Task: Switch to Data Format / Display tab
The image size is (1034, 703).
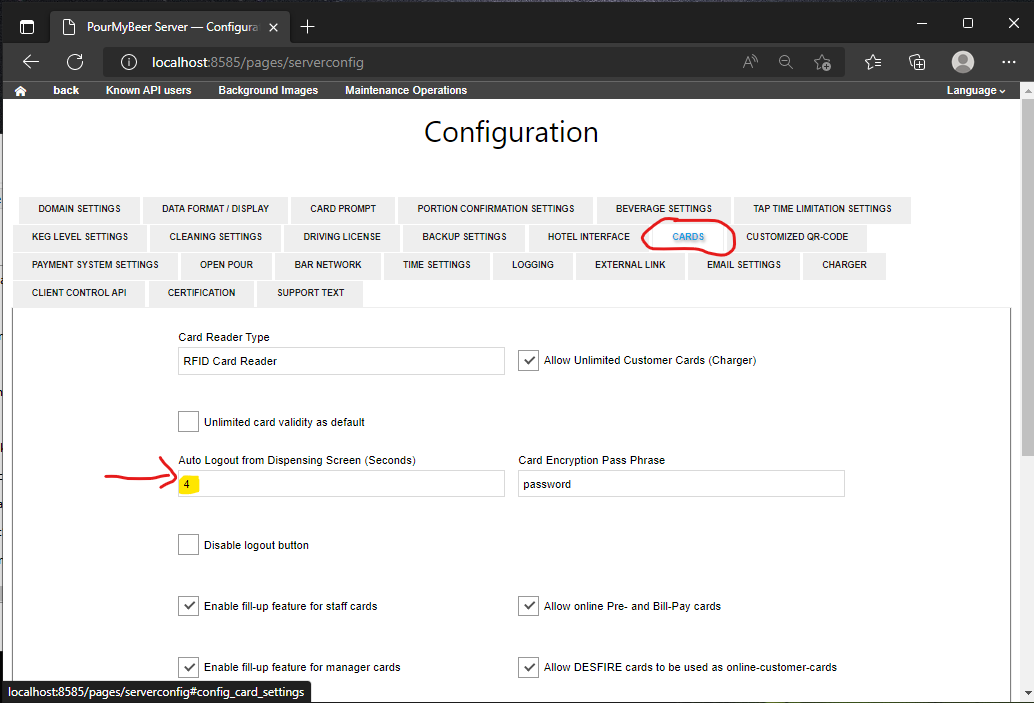Action: [216, 209]
